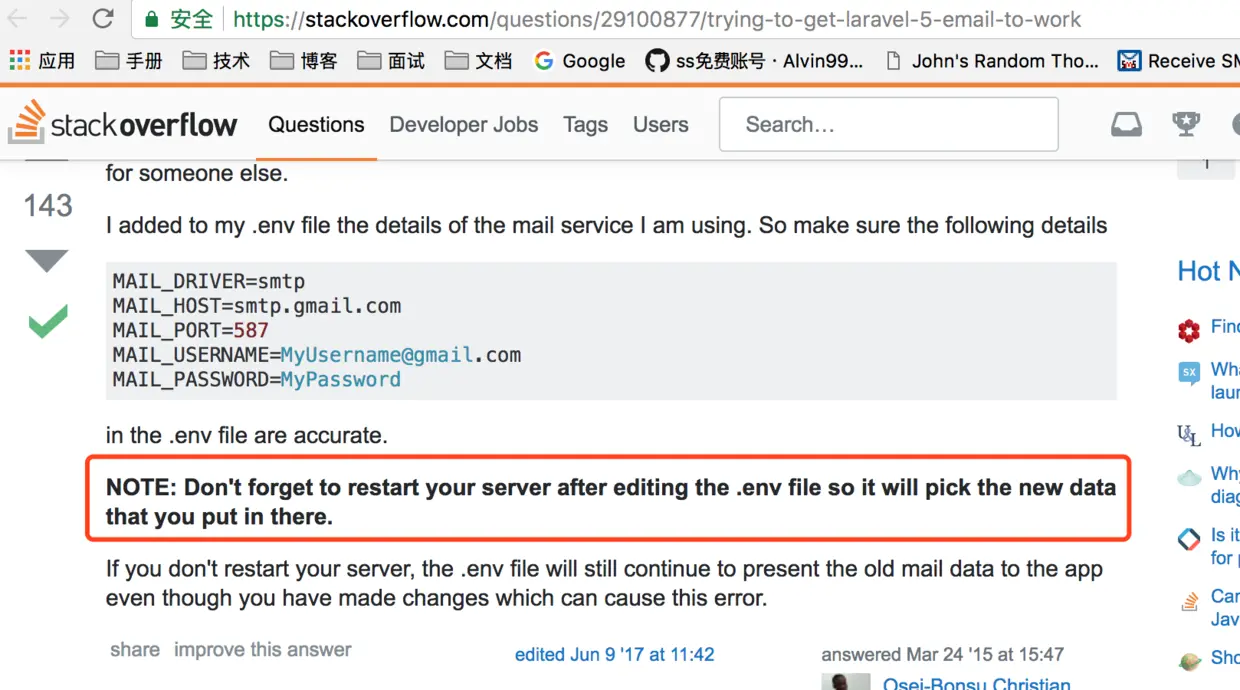Click the browser forward arrow
The height and width of the screenshot is (690, 1240).
point(60,19)
